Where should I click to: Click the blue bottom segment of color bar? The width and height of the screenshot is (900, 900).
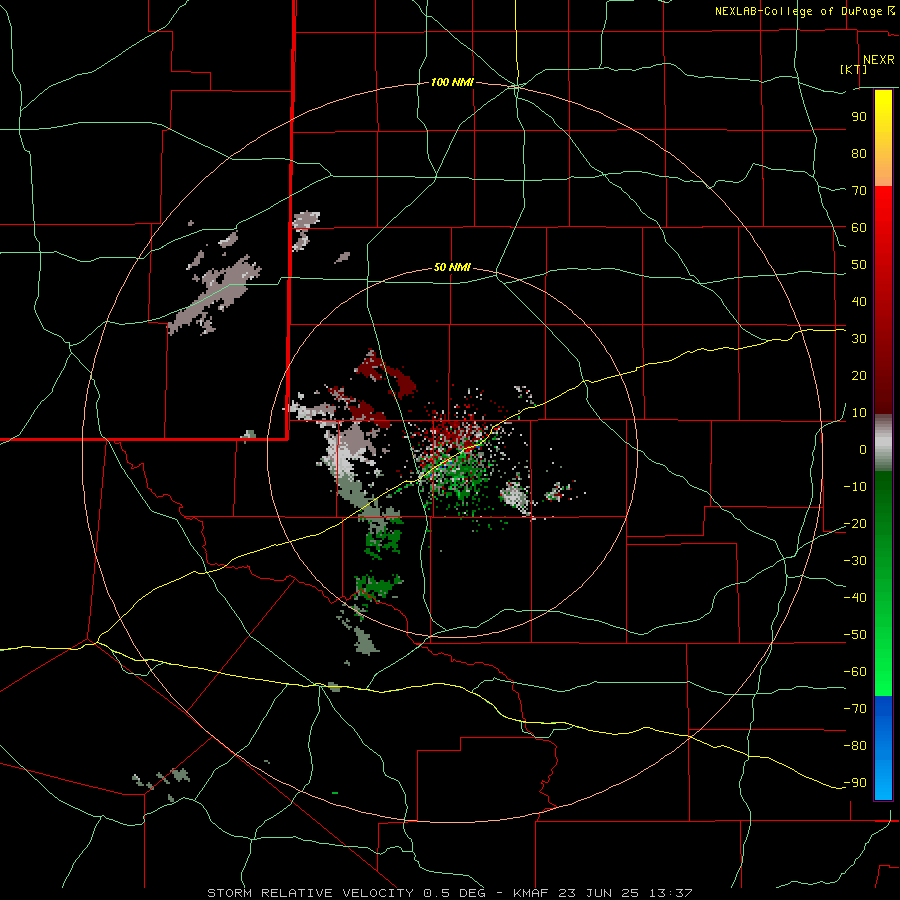click(x=883, y=748)
